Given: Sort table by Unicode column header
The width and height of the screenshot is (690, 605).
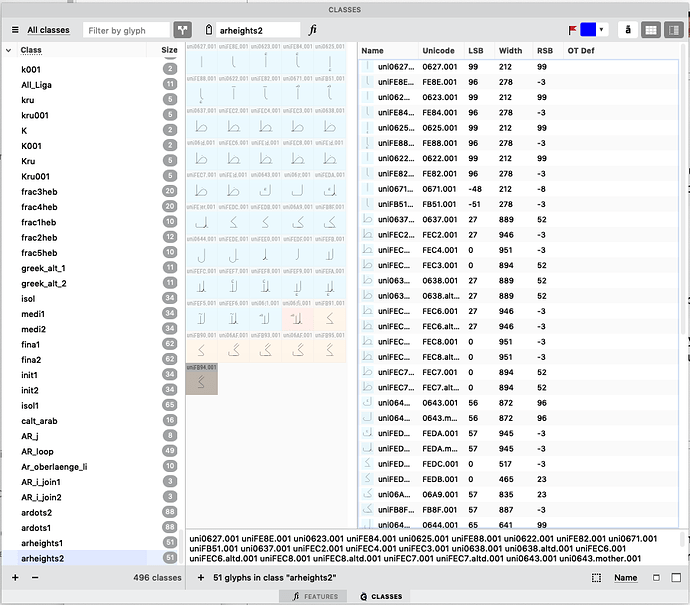Looking at the screenshot, I should (x=438, y=51).
